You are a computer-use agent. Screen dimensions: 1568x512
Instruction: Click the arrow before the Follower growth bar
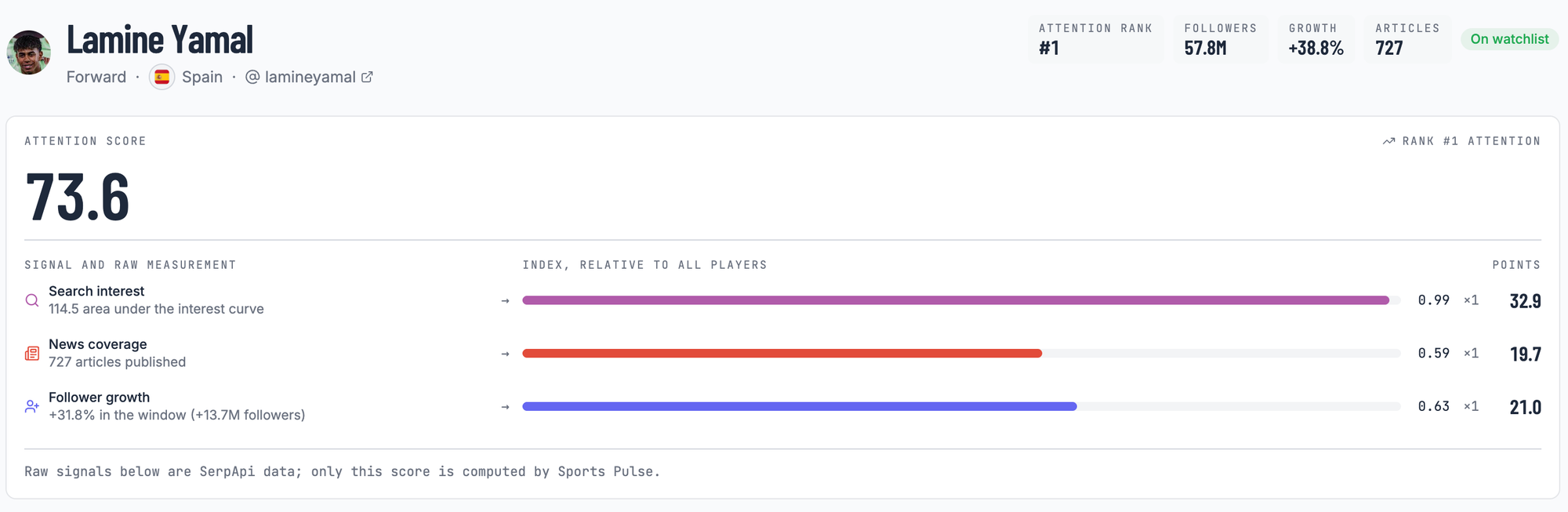click(x=506, y=407)
